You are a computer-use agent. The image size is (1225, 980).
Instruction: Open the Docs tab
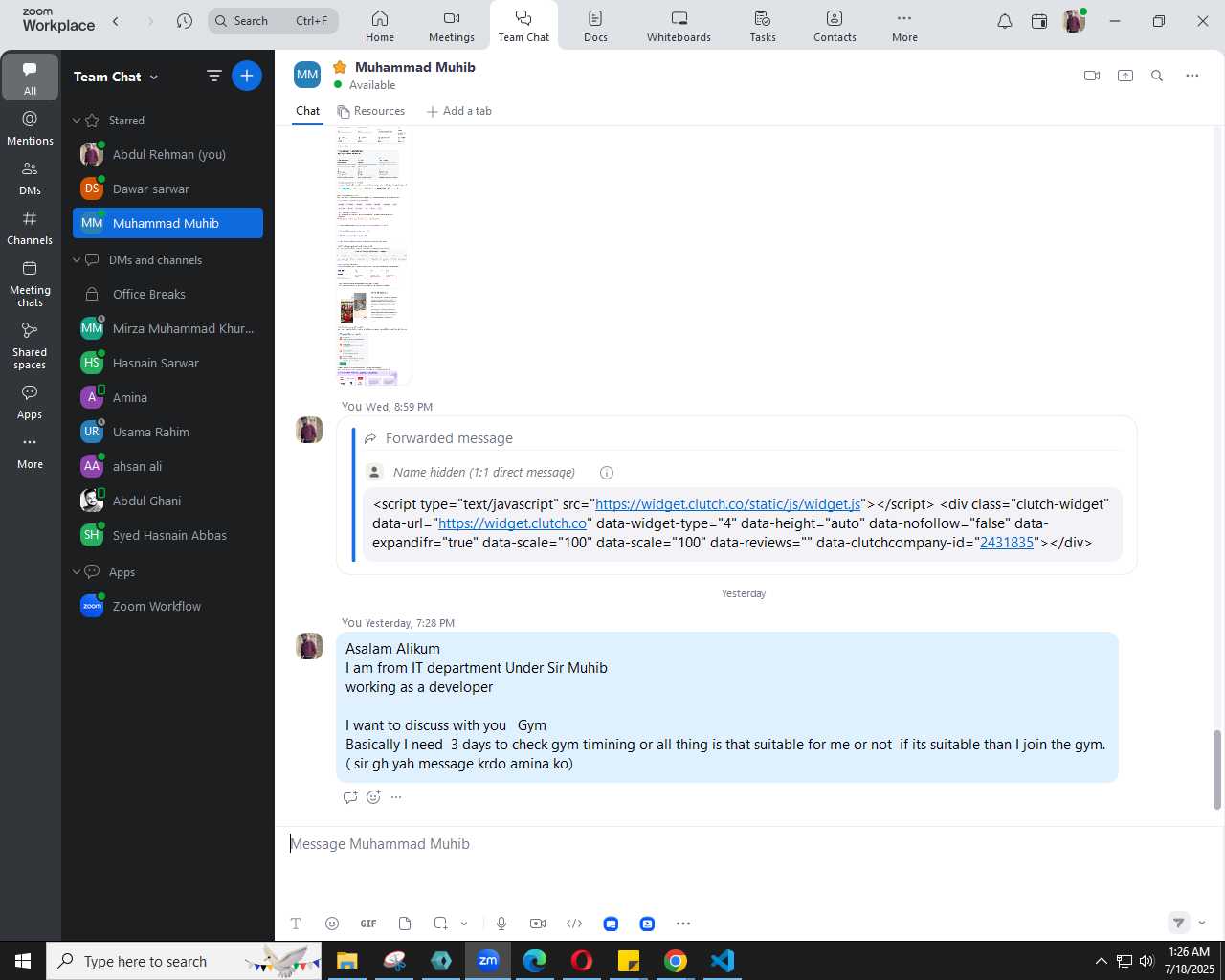coord(595,26)
